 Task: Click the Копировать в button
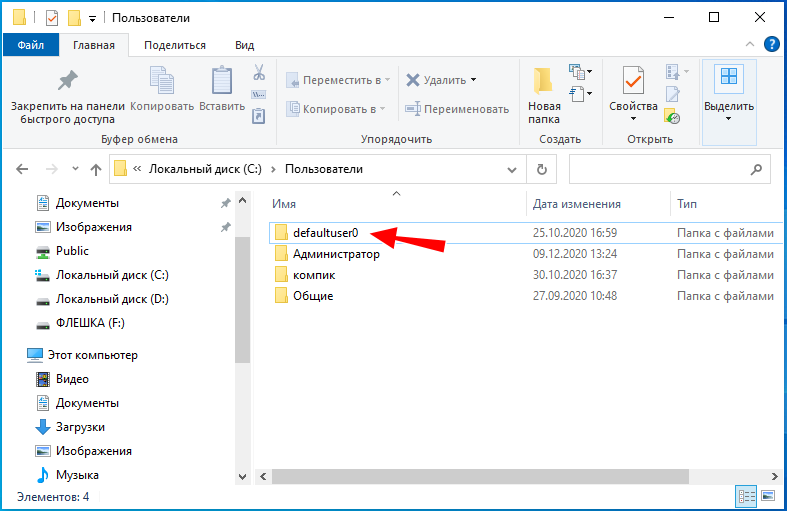click(x=335, y=109)
